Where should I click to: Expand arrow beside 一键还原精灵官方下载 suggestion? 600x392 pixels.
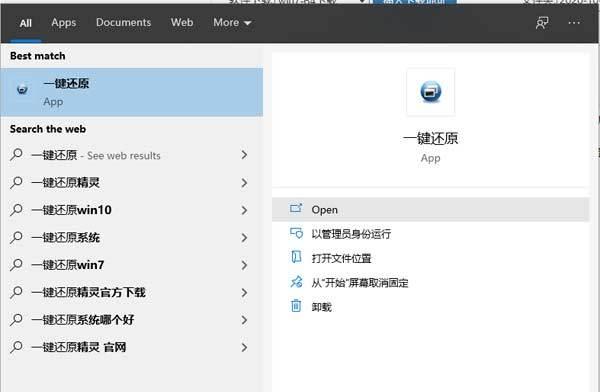click(244, 292)
